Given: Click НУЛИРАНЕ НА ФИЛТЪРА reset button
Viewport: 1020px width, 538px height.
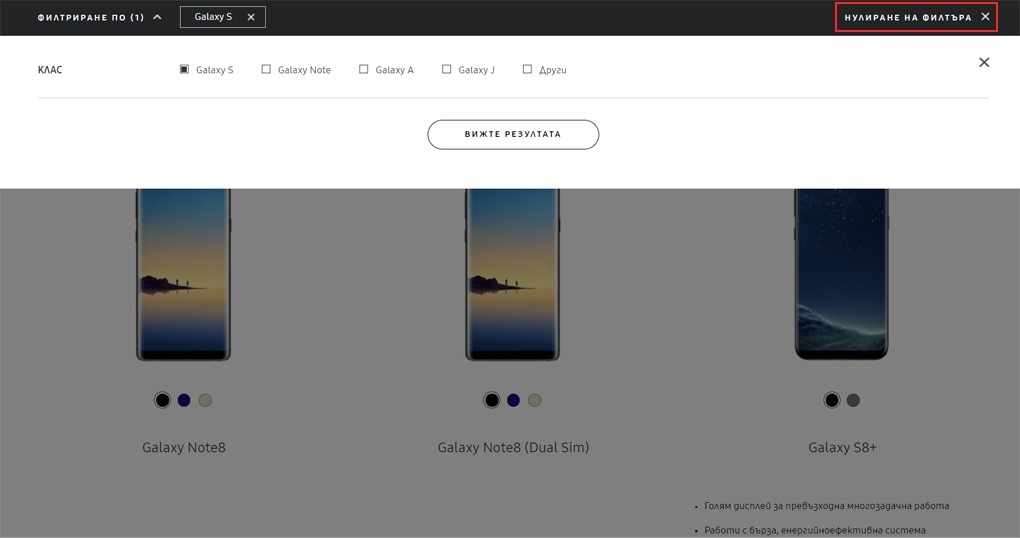Looking at the screenshot, I should [x=916, y=18].
